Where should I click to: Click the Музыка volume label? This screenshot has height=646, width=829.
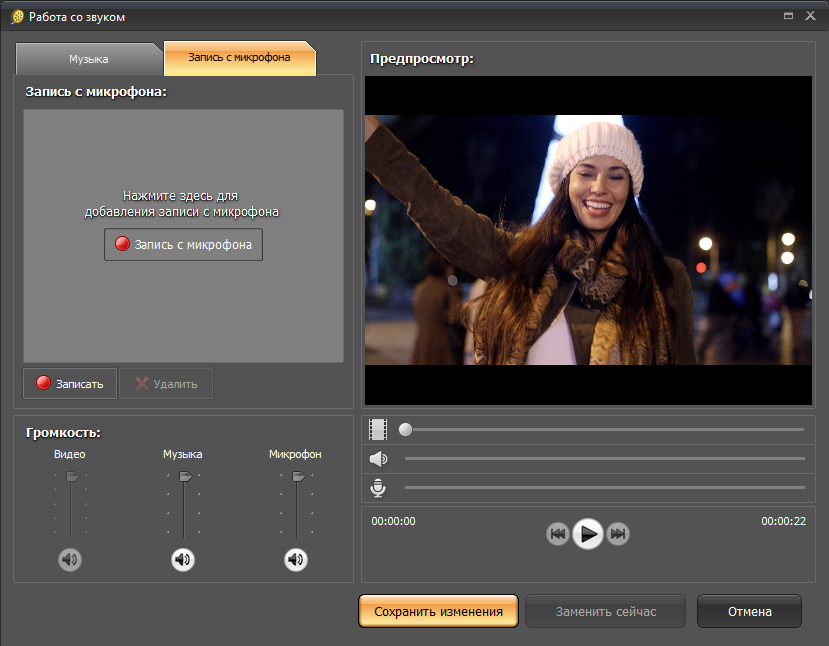pyautogui.click(x=182, y=454)
